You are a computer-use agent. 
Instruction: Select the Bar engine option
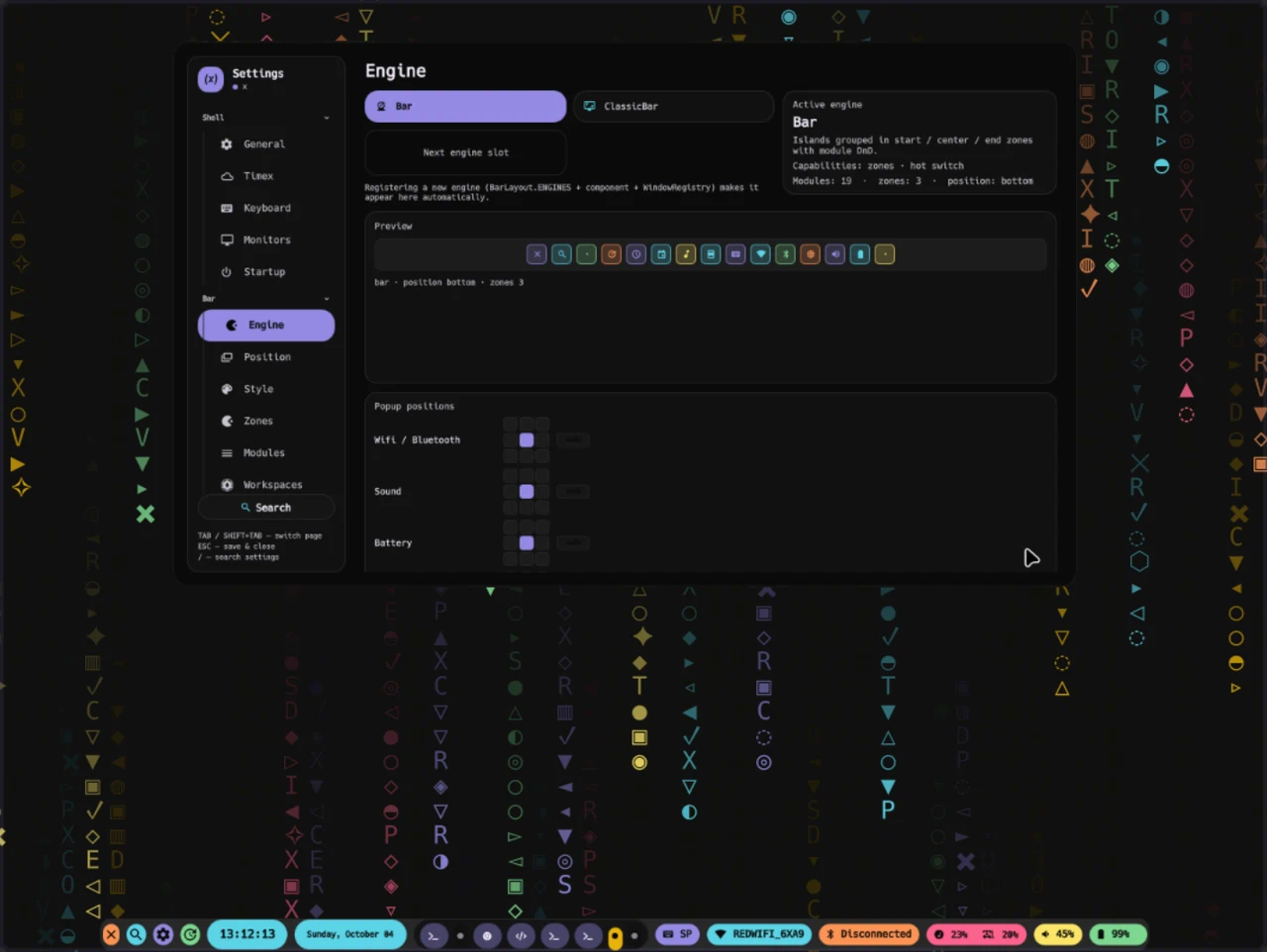[x=465, y=106]
